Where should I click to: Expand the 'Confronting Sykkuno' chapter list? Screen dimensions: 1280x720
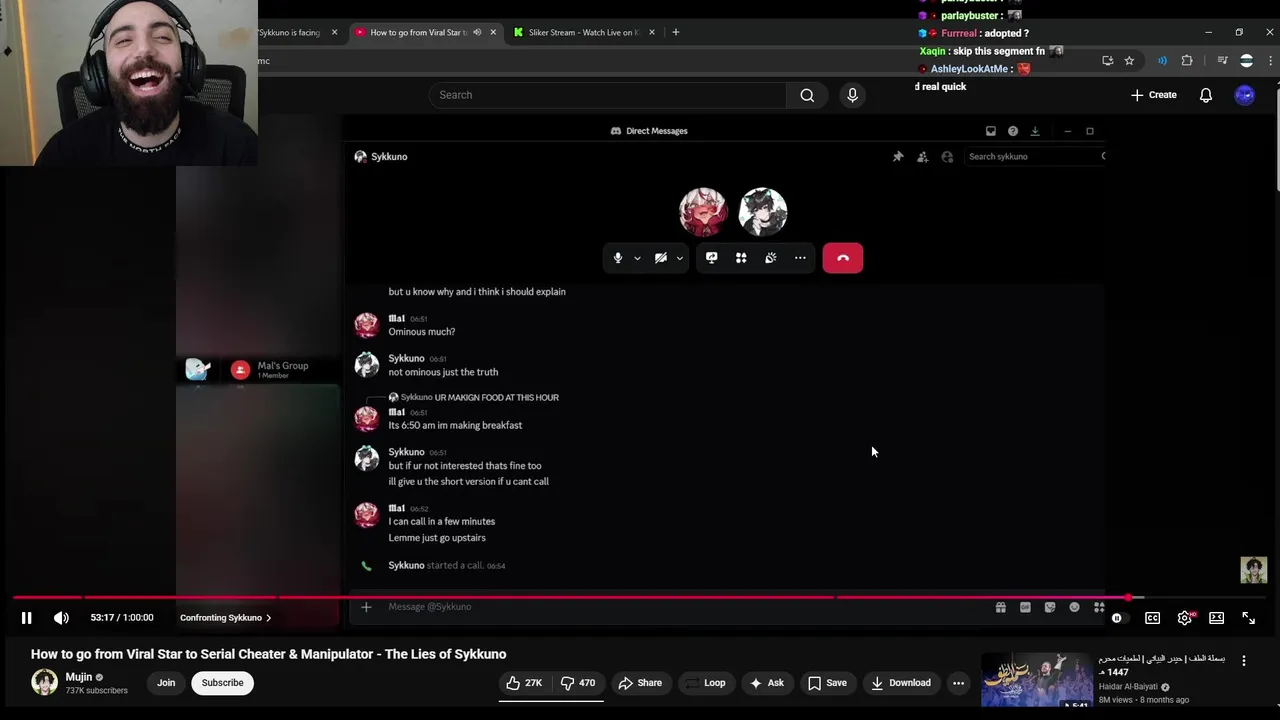point(226,618)
